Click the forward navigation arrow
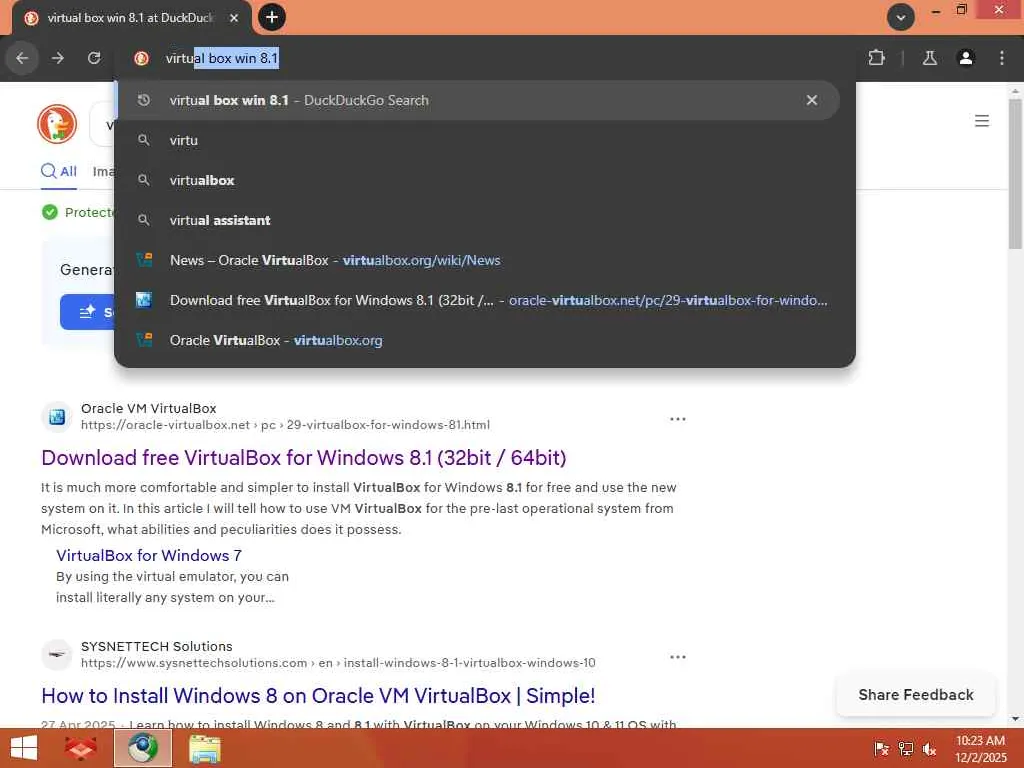1024x768 pixels. (x=58, y=58)
